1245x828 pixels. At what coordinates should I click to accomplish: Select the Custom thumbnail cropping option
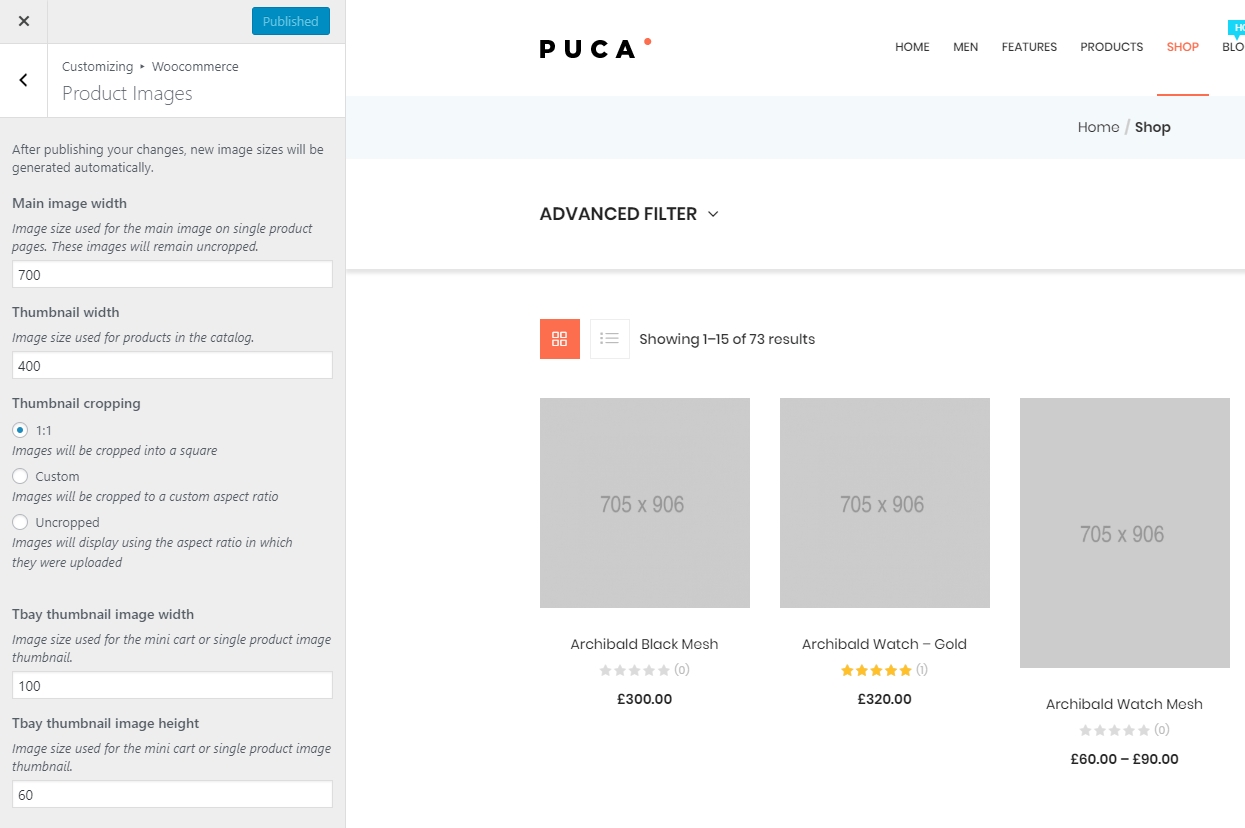point(20,476)
